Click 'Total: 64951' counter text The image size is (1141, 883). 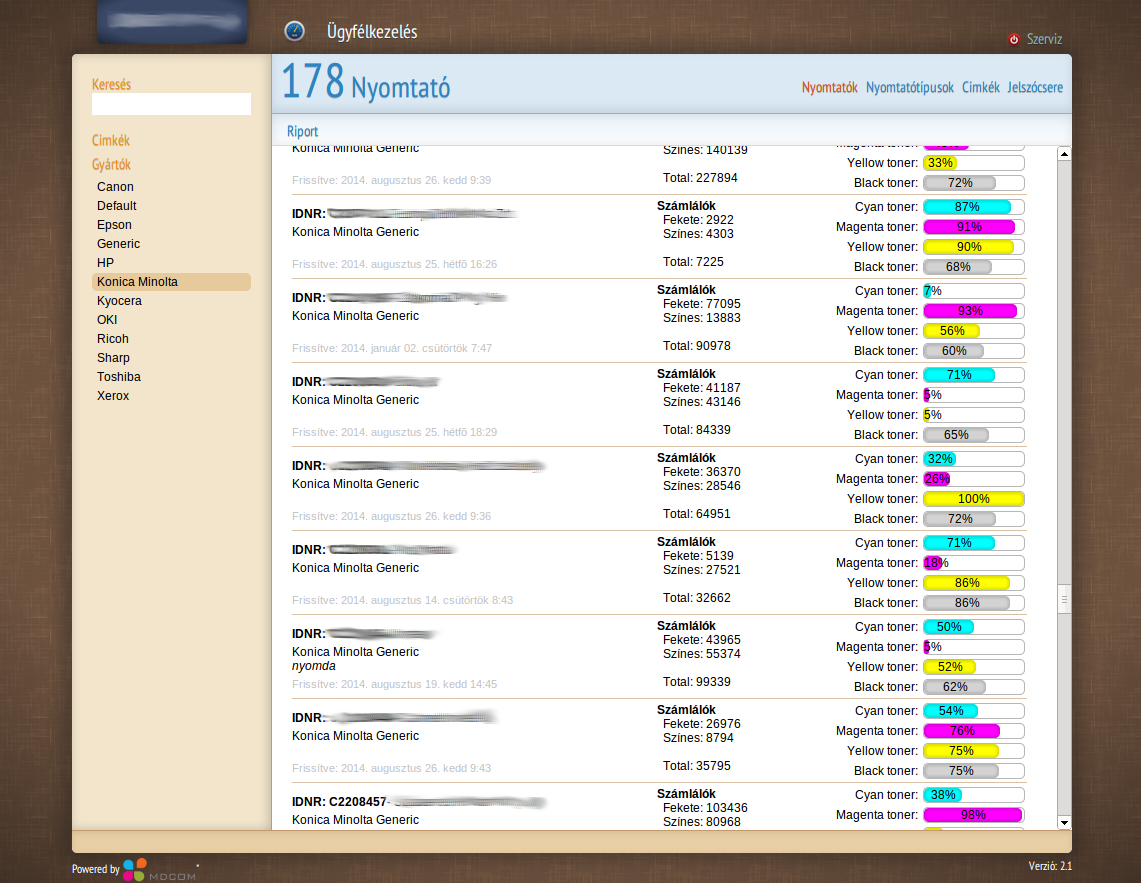point(696,514)
